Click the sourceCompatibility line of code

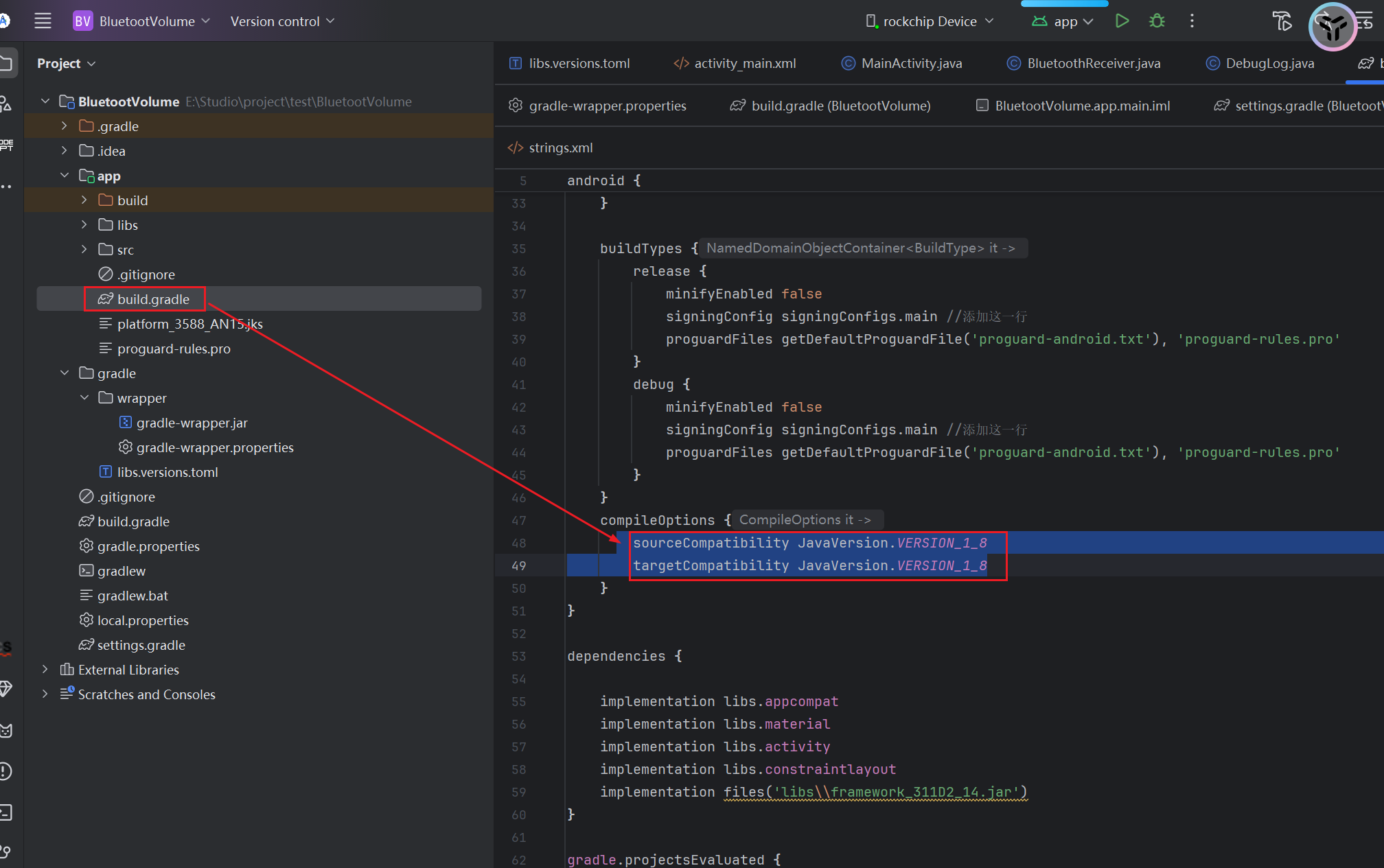pyautogui.click(x=809, y=543)
